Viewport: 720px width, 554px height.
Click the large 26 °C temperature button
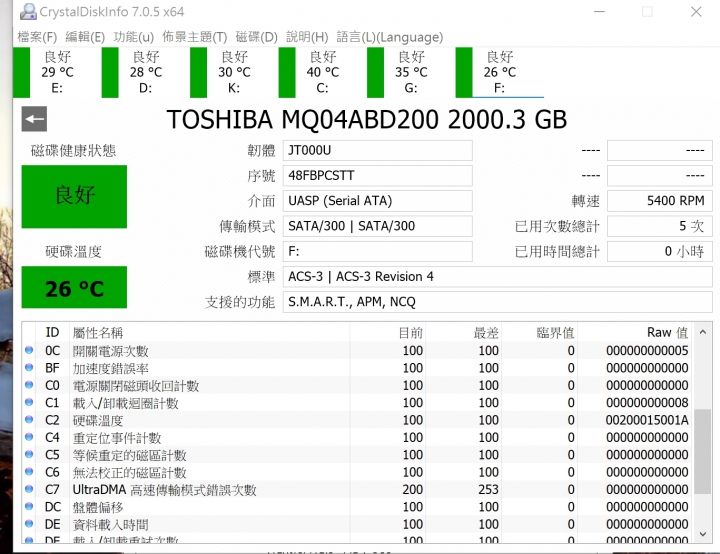(74, 287)
